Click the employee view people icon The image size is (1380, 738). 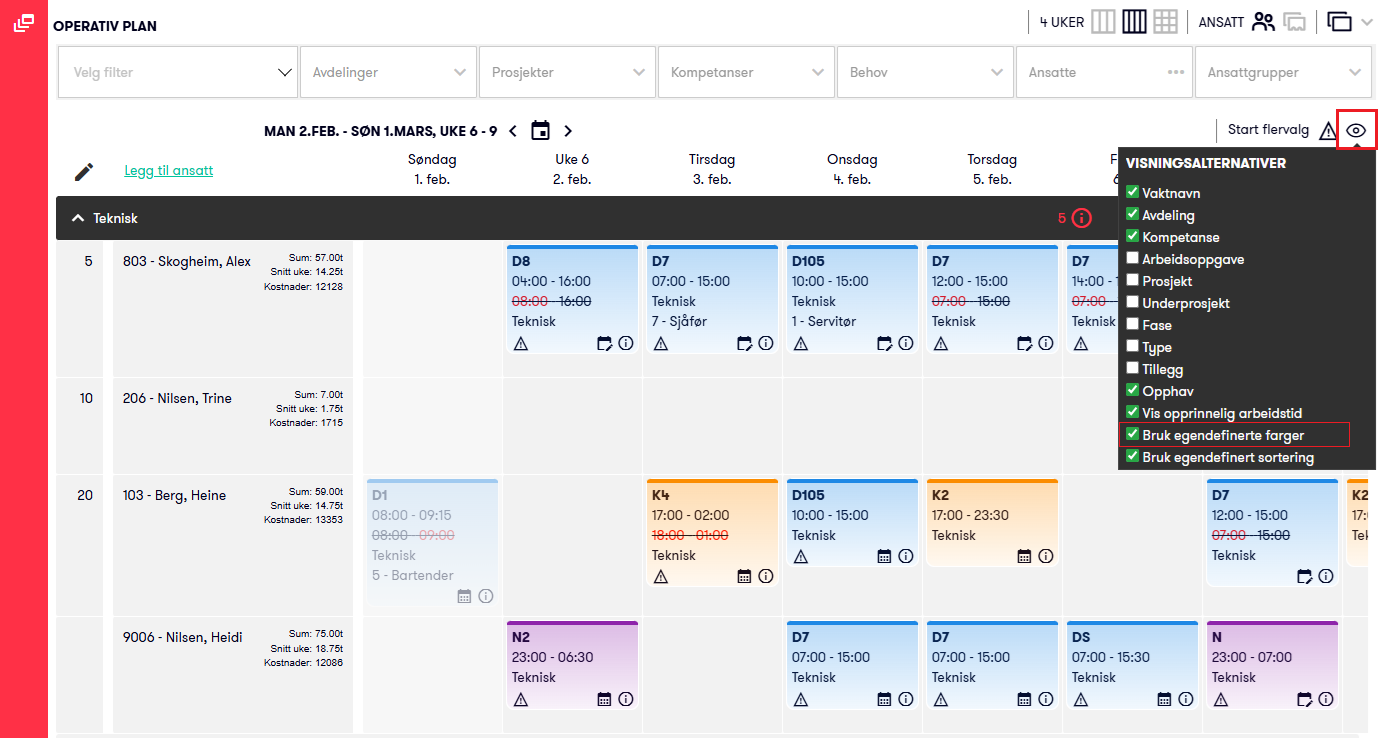pyautogui.click(x=1264, y=21)
